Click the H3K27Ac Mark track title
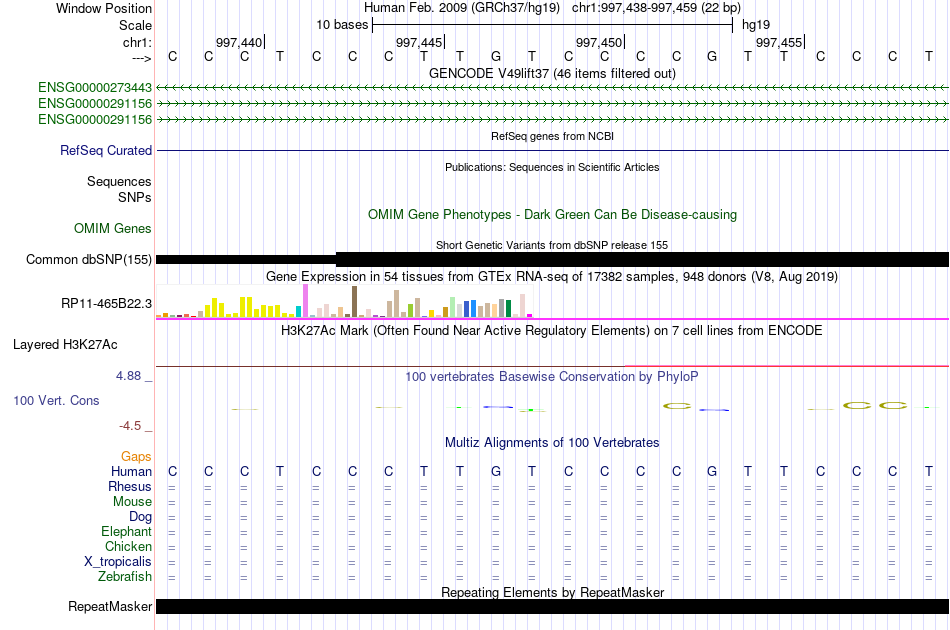The height and width of the screenshot is (630, 950). coord(552,331)
